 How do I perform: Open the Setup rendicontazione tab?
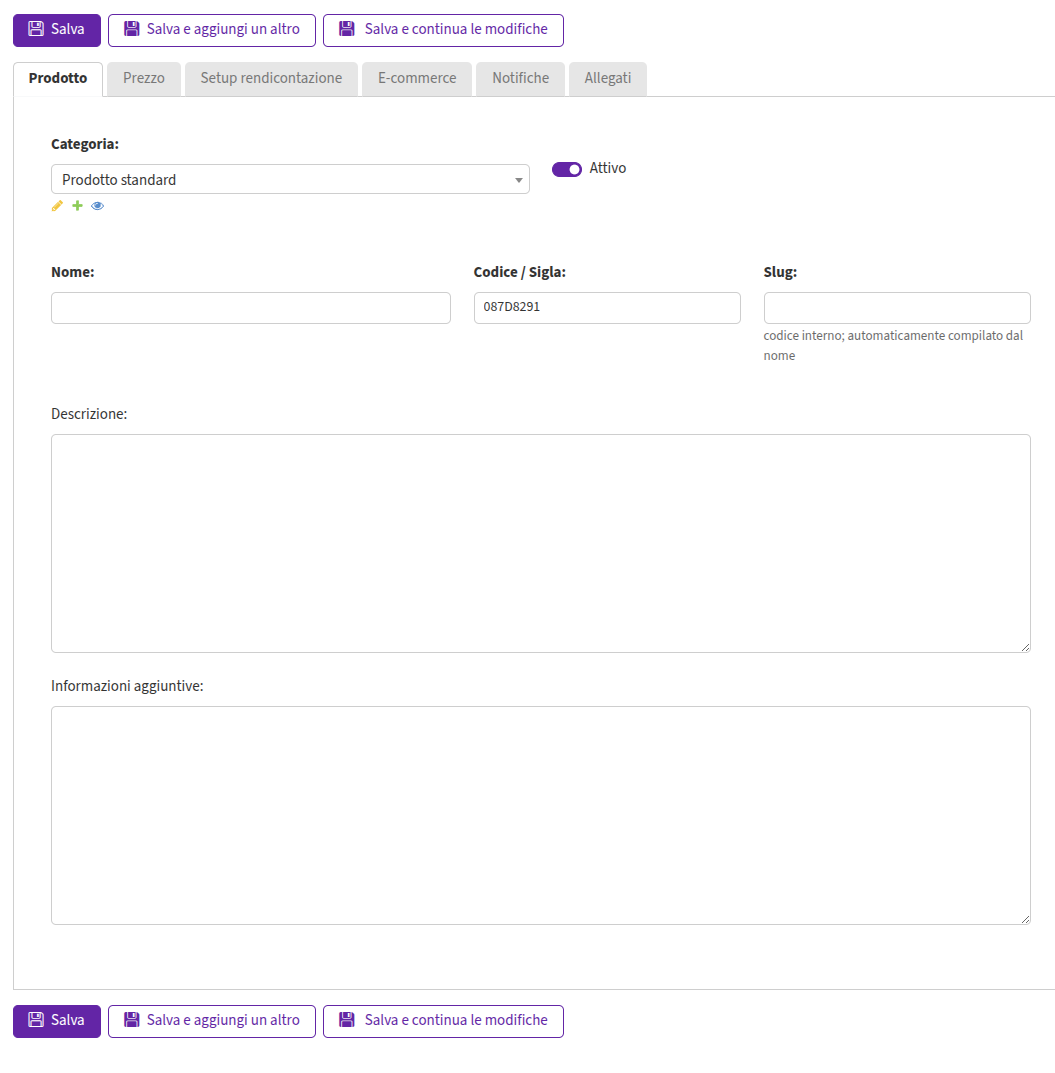click(x=271, y=79)
